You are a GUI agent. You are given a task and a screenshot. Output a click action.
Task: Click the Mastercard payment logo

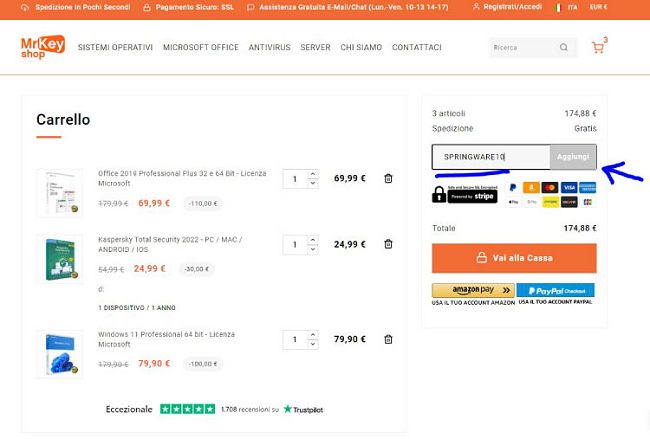[x=550, y=188]
